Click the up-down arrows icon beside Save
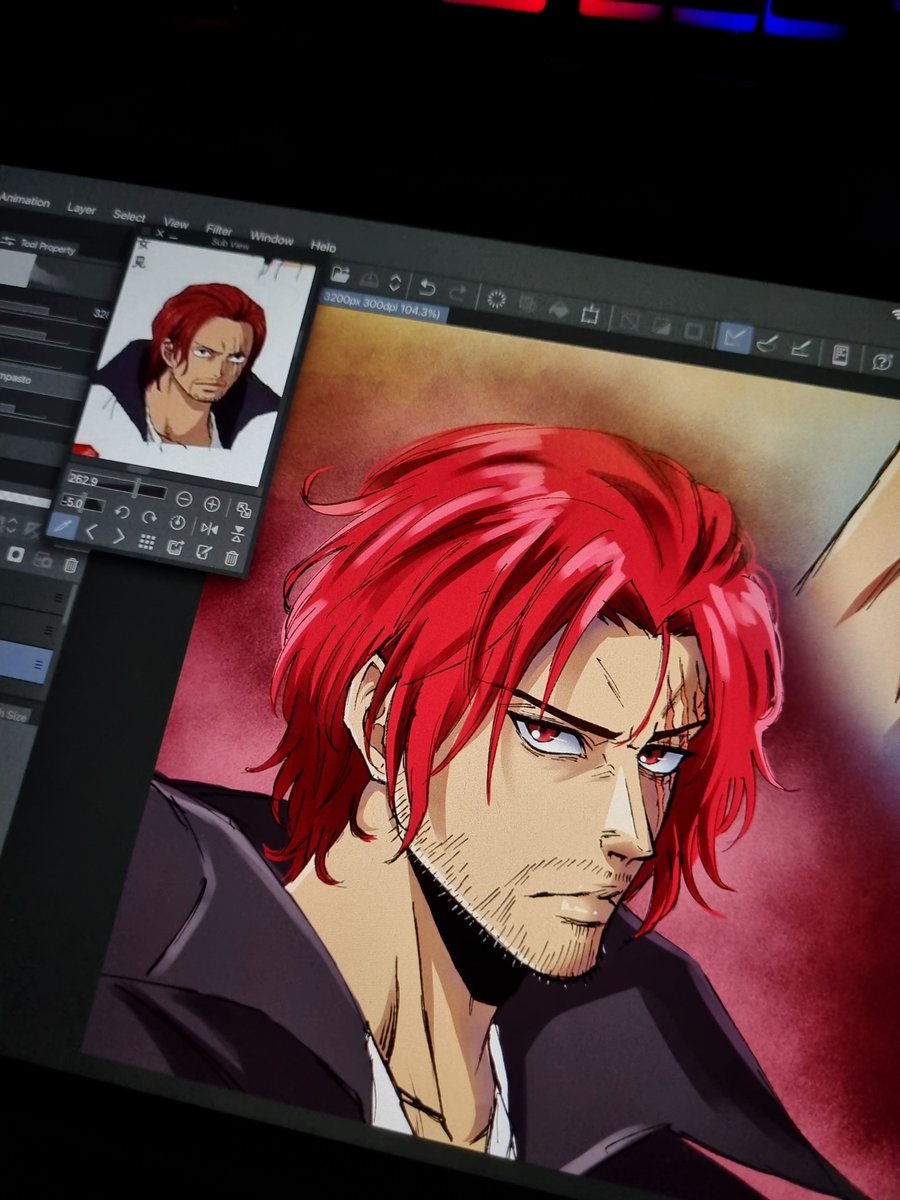This screenshot has width=900, height=1200. point(395,283)
